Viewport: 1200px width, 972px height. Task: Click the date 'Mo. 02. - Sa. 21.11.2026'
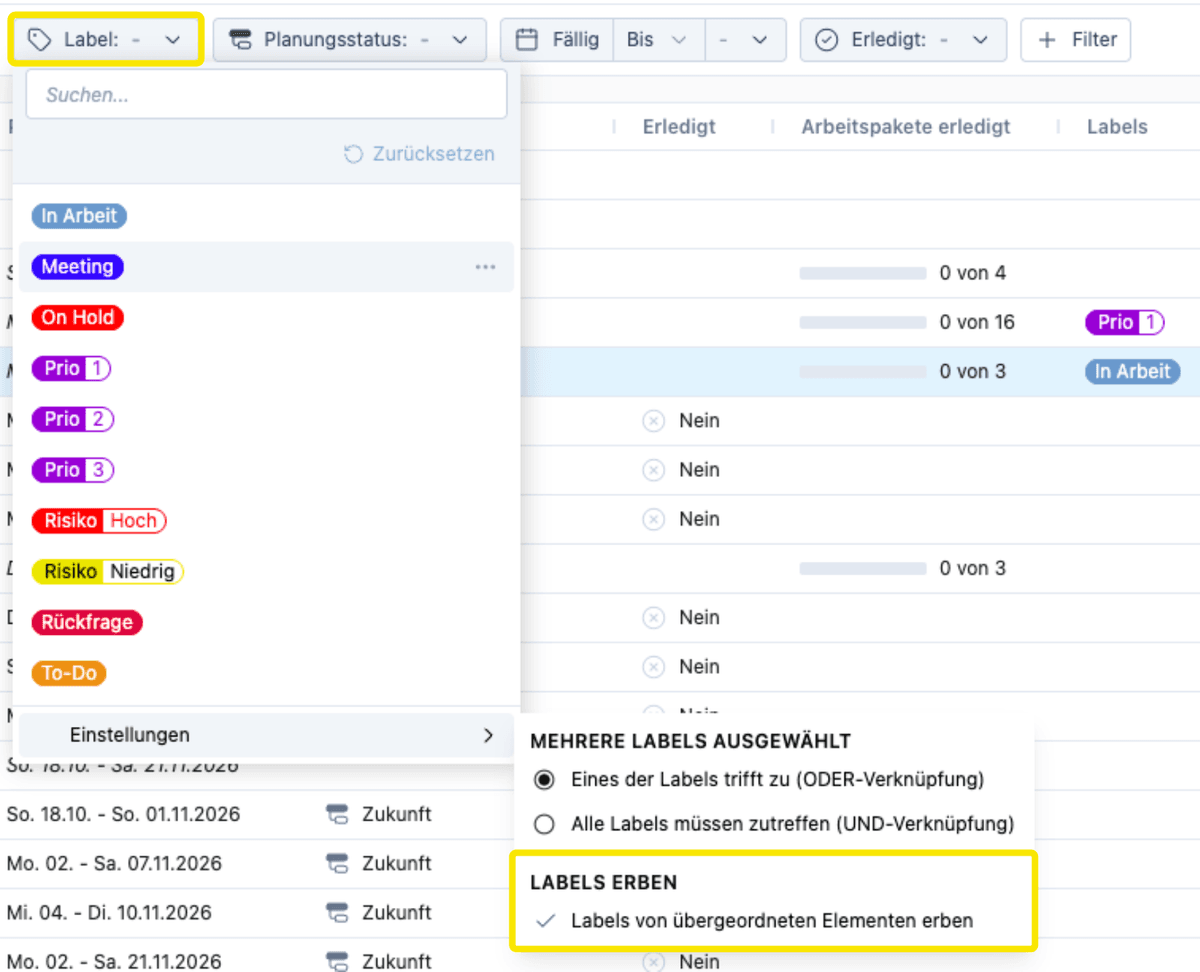[x=114, y=961]
